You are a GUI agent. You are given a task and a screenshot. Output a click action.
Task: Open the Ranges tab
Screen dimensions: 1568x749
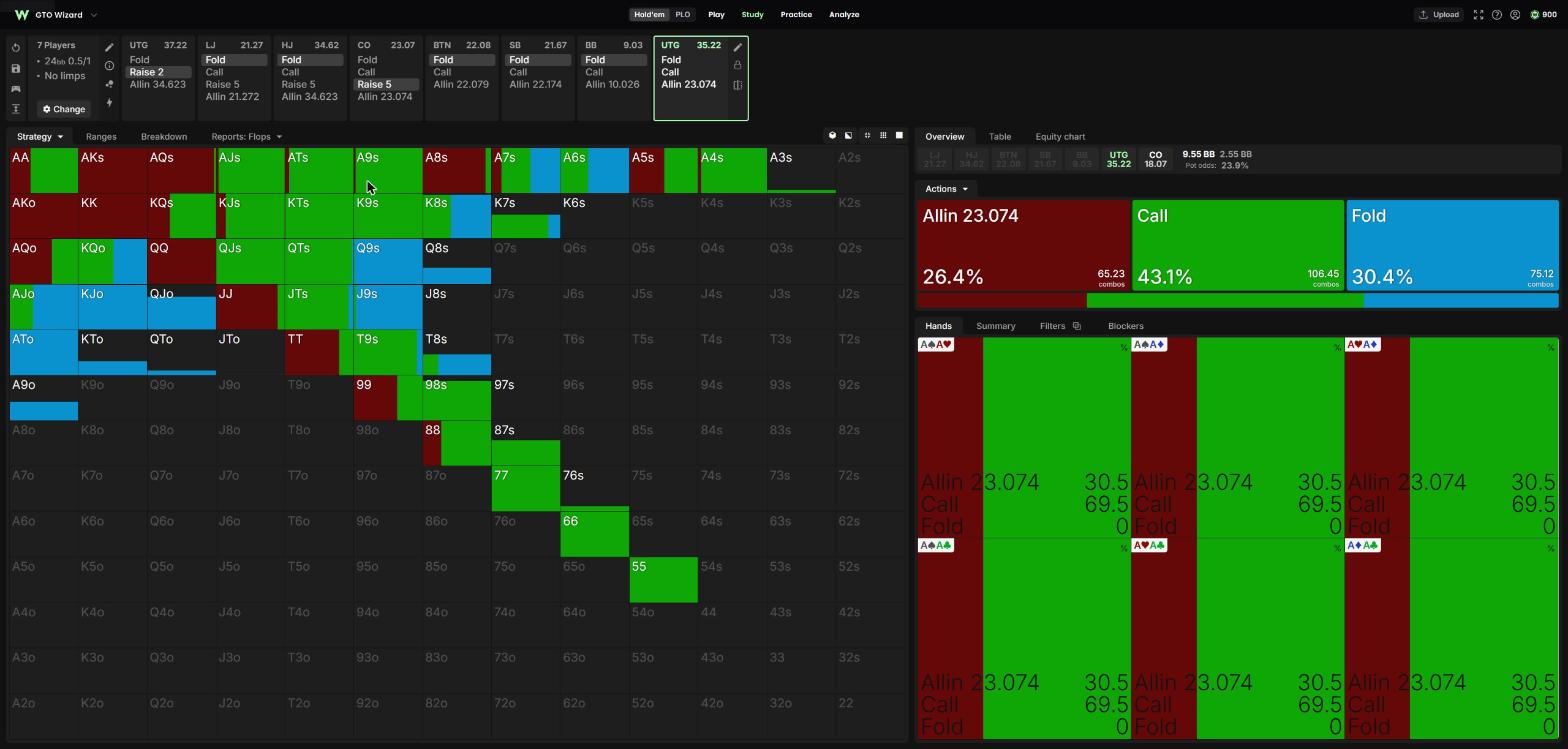(x=101, y=136)
